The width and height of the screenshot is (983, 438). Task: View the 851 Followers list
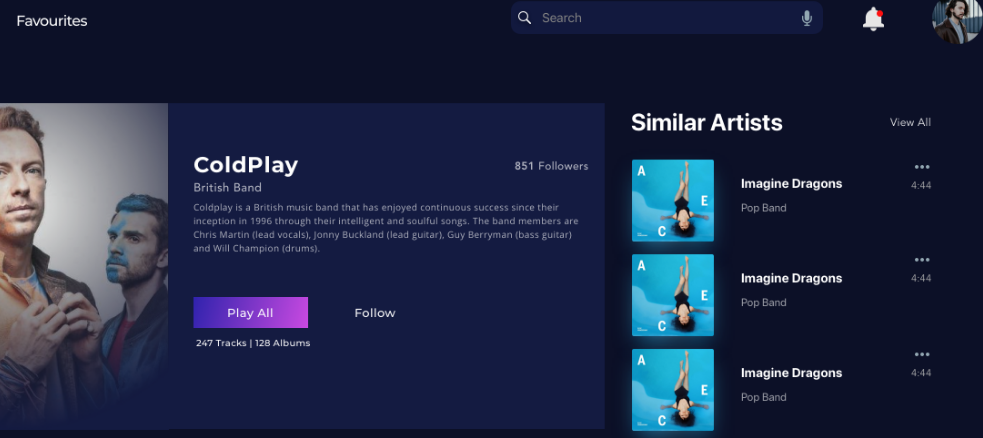[551, 166]
